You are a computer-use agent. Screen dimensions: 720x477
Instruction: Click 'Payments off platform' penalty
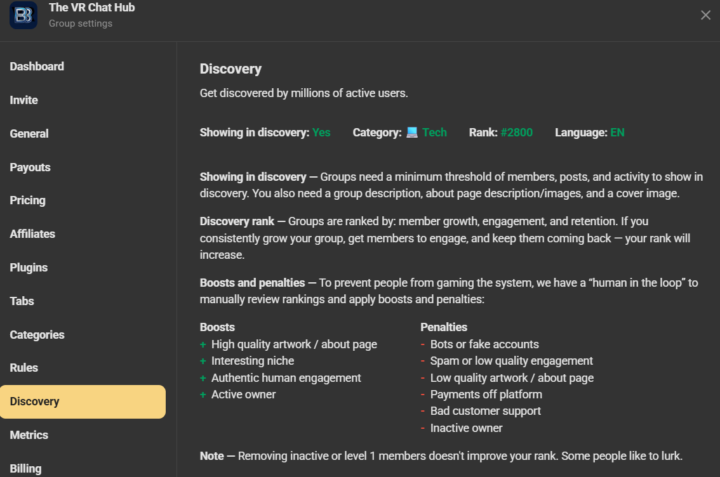pos(486,394)
